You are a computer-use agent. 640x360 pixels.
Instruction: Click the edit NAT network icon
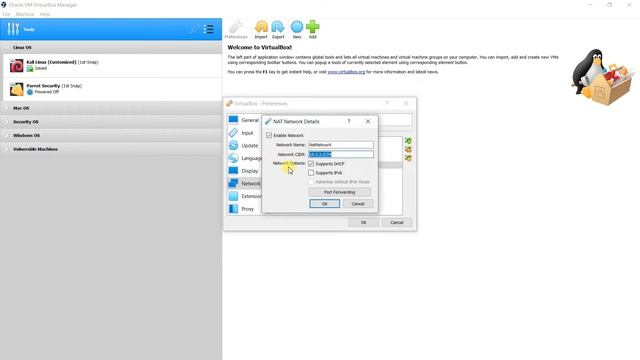408,158
